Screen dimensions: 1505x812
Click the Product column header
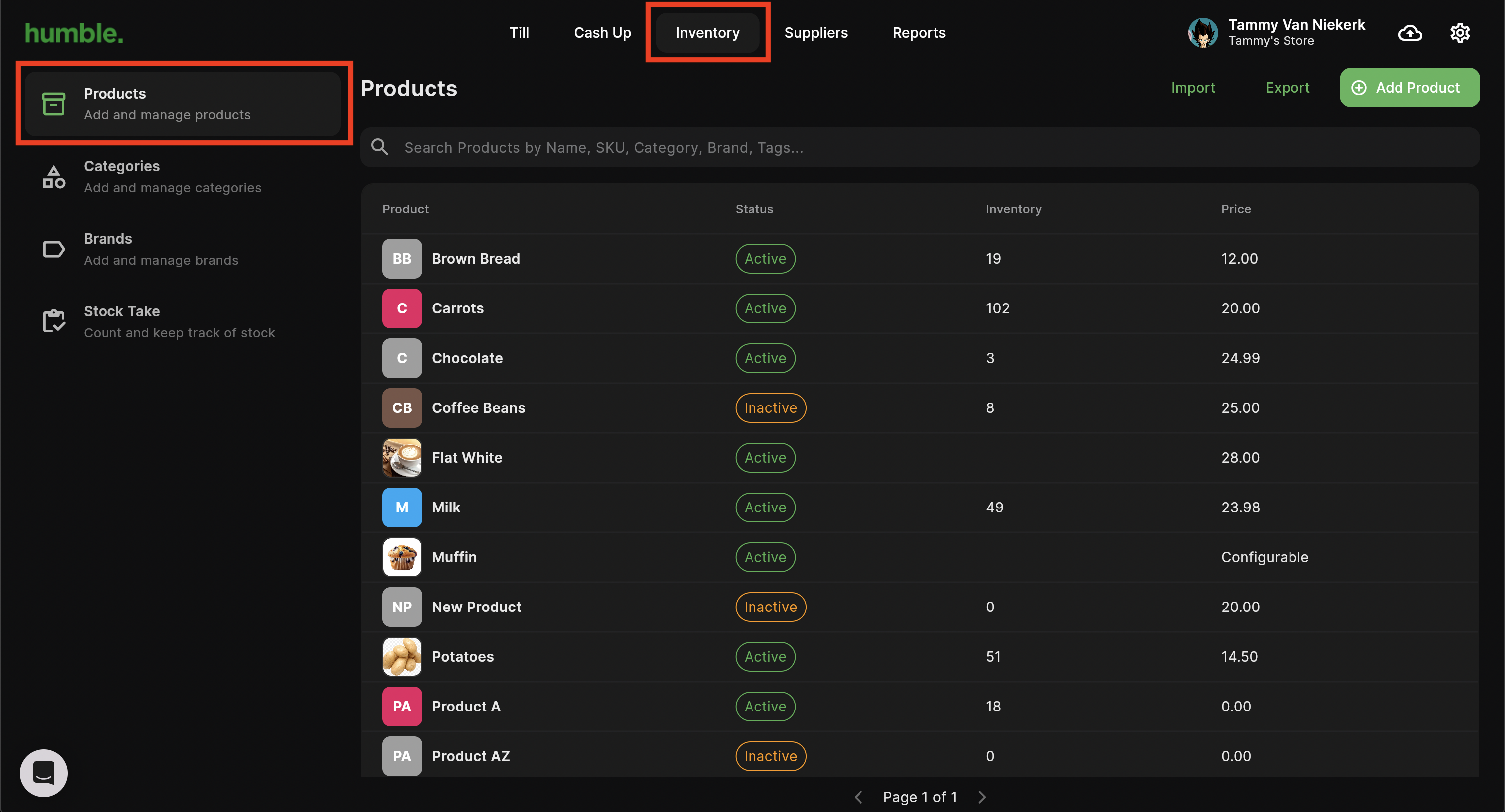click(x=405, y=209)
